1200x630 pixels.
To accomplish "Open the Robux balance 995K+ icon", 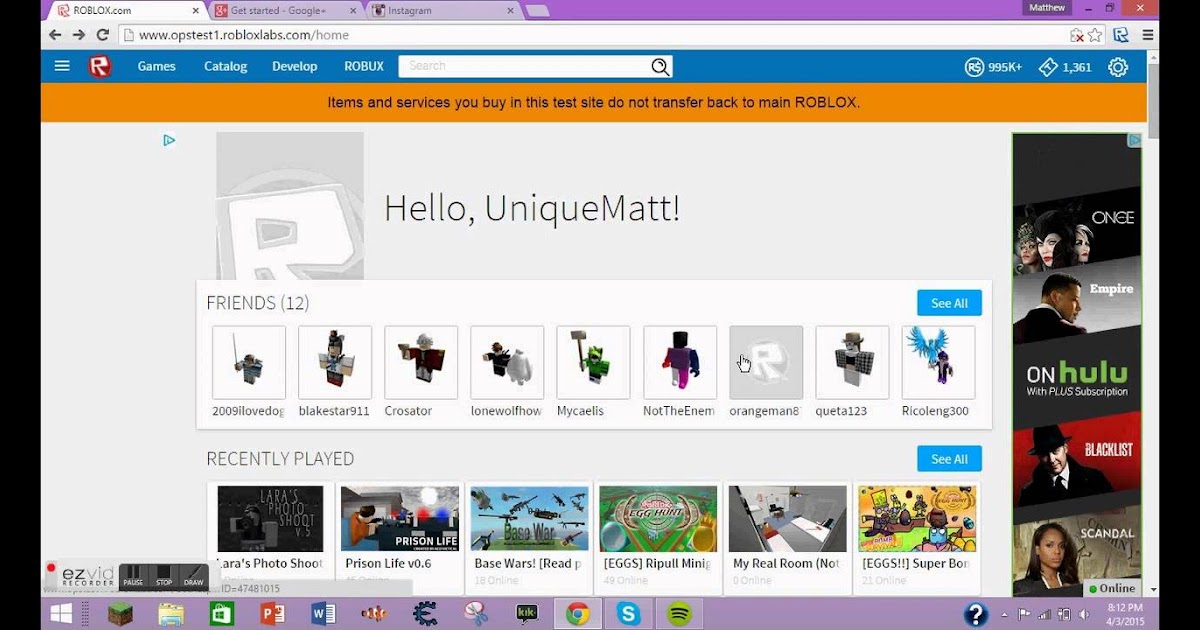I will [975, 67].
